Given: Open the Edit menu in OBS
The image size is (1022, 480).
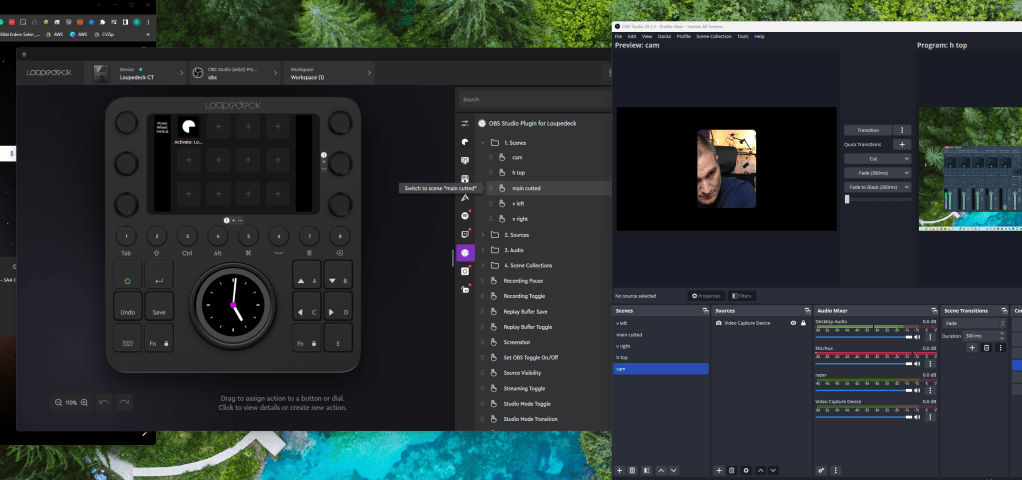Looking at the screenshot, I should (x=632, y=37).
